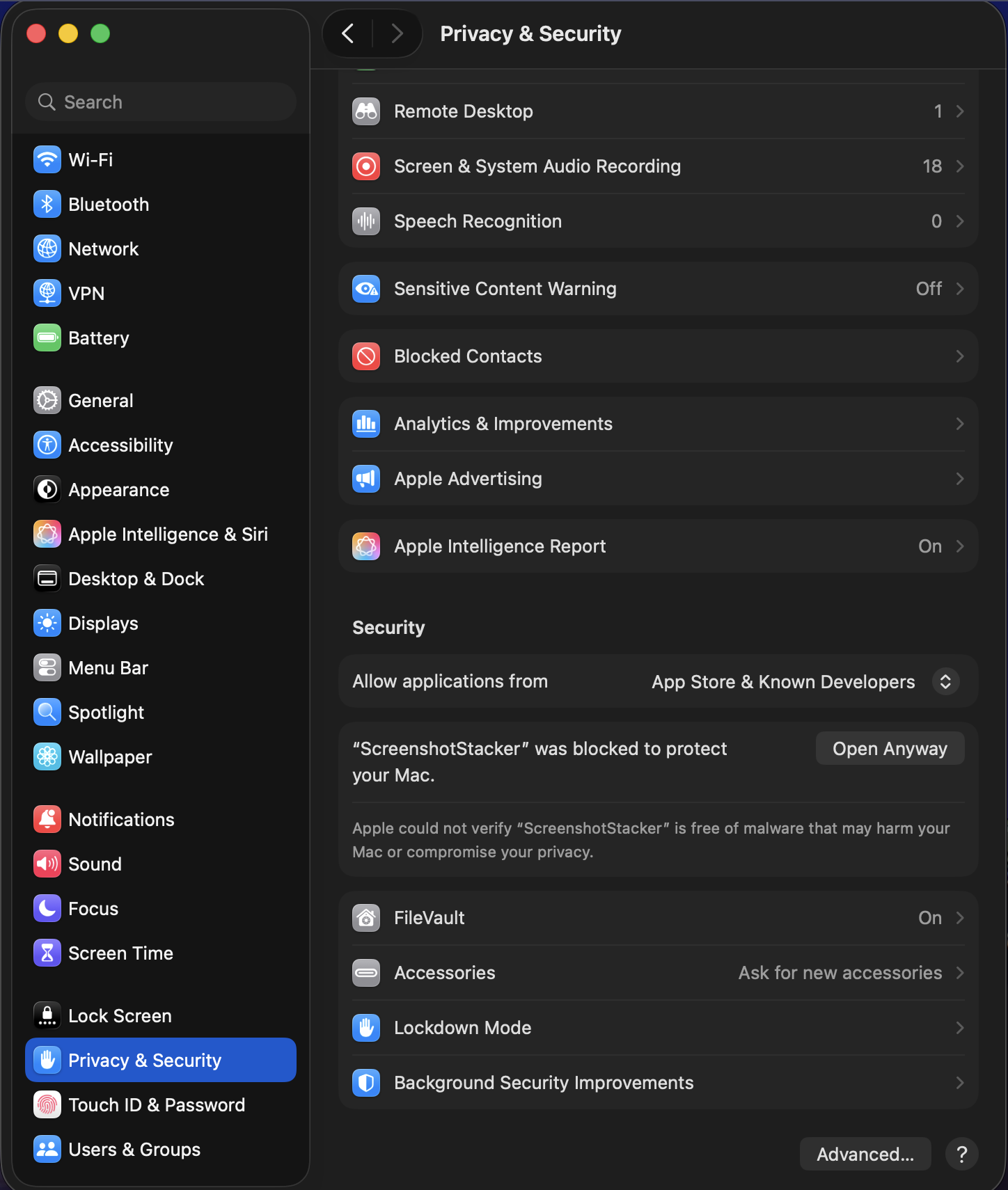Open Accessibility icon
1008x1190 pixels.
tap(47, 445)
